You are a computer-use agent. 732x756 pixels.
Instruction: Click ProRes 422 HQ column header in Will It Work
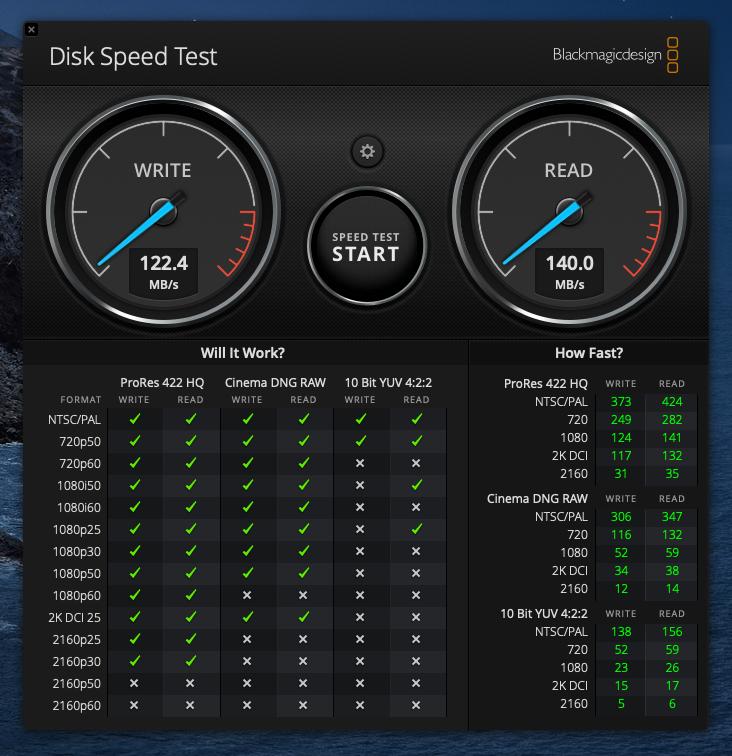(x=162, y=383)
